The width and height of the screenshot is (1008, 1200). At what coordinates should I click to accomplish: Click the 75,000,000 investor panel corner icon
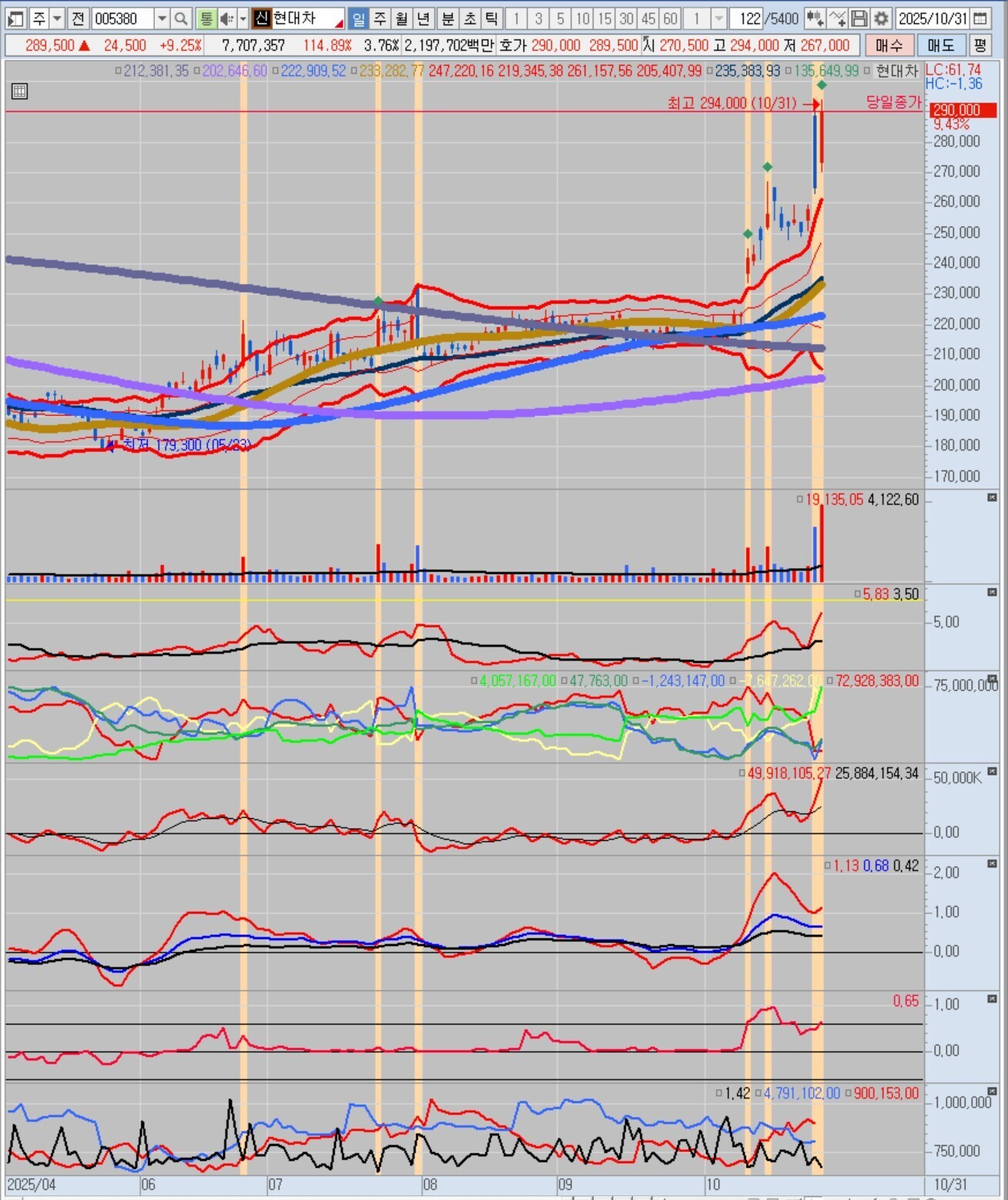992,679
